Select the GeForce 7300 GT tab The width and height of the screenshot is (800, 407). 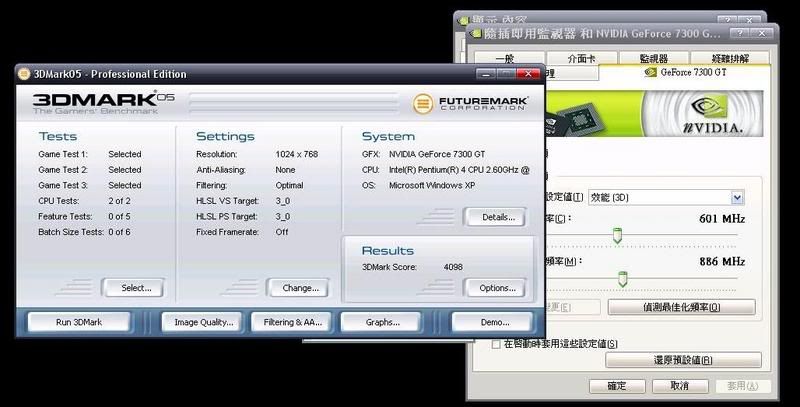[685, 72]
